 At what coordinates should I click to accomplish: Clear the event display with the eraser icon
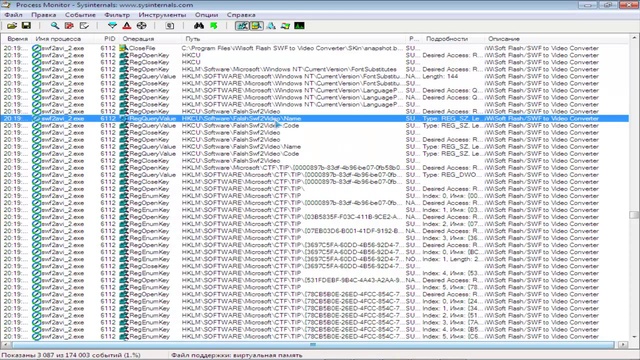(x=84, y=26)
